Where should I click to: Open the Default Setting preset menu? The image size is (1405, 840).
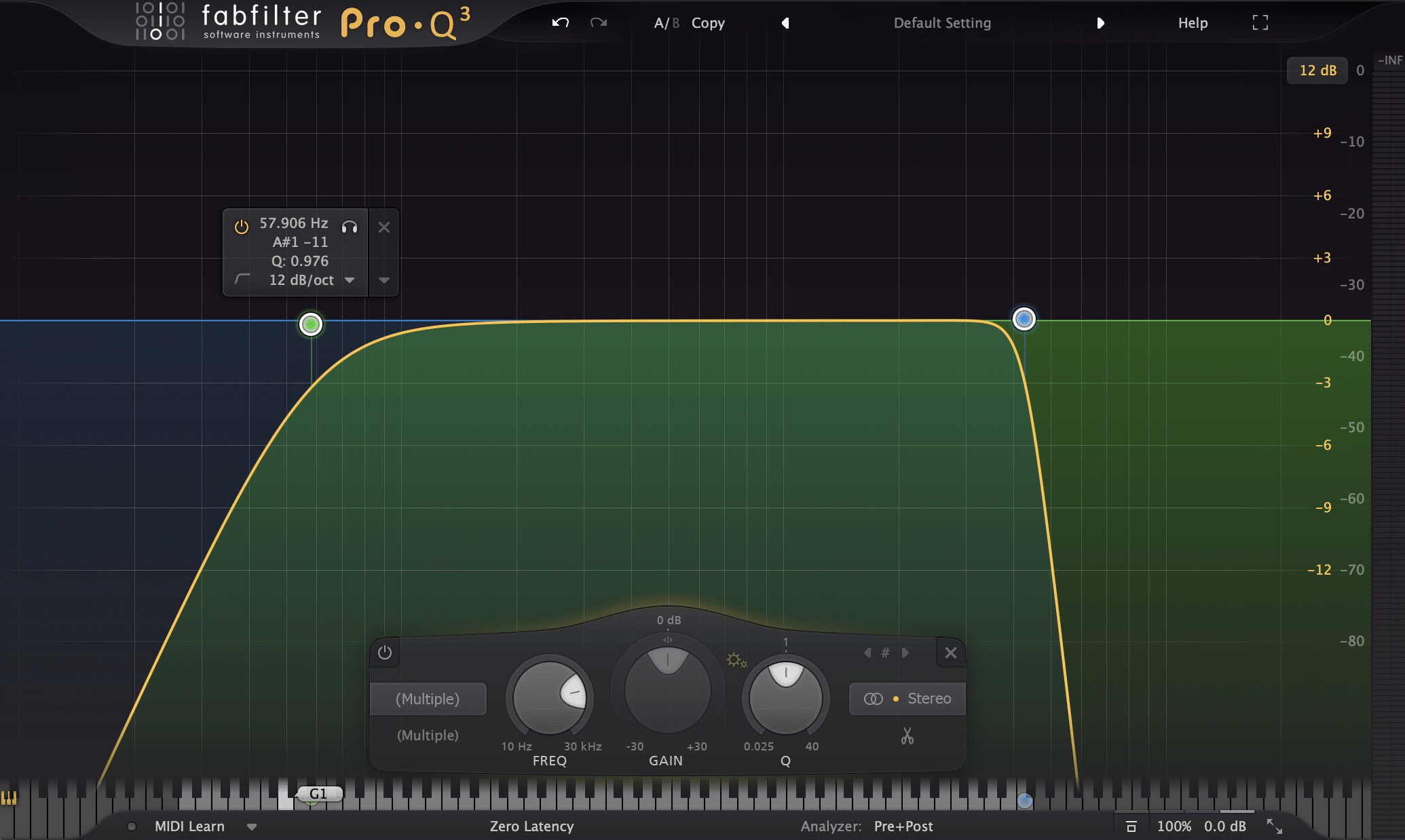[942, 23]
